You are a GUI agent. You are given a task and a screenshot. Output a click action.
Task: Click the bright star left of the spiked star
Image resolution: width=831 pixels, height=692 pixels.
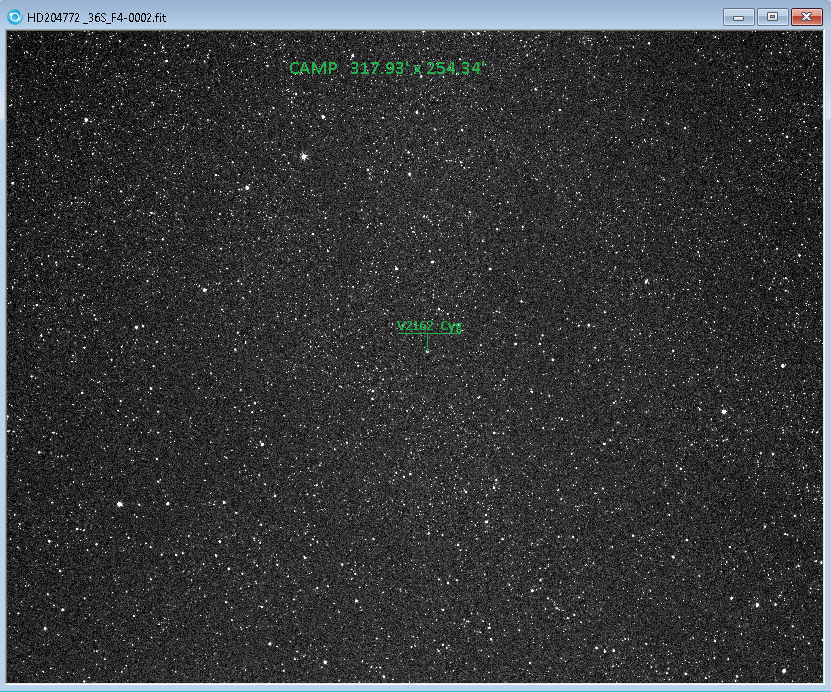[246, 186]
